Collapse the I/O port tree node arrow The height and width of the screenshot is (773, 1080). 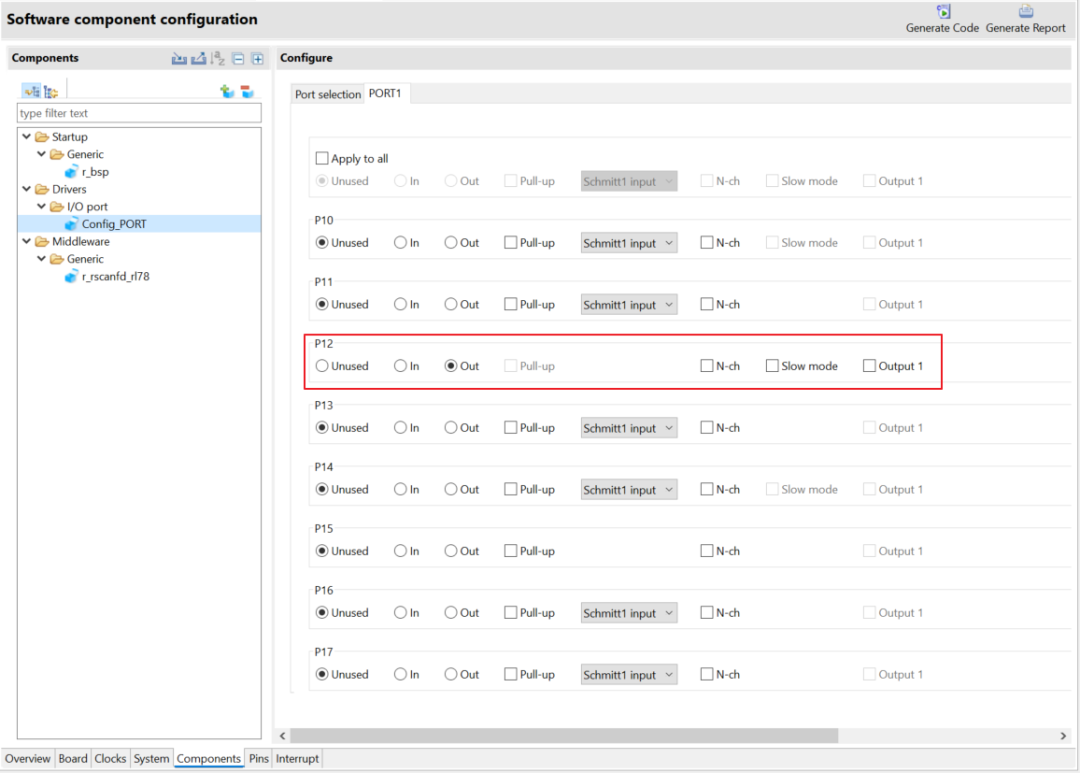tap(41, 206)
